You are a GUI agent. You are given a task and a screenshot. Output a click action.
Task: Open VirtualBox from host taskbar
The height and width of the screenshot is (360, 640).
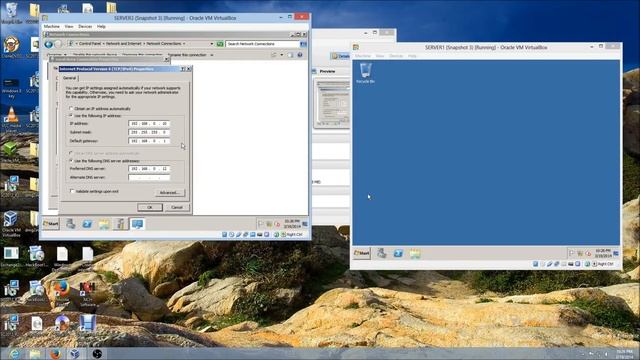point(75,354)
